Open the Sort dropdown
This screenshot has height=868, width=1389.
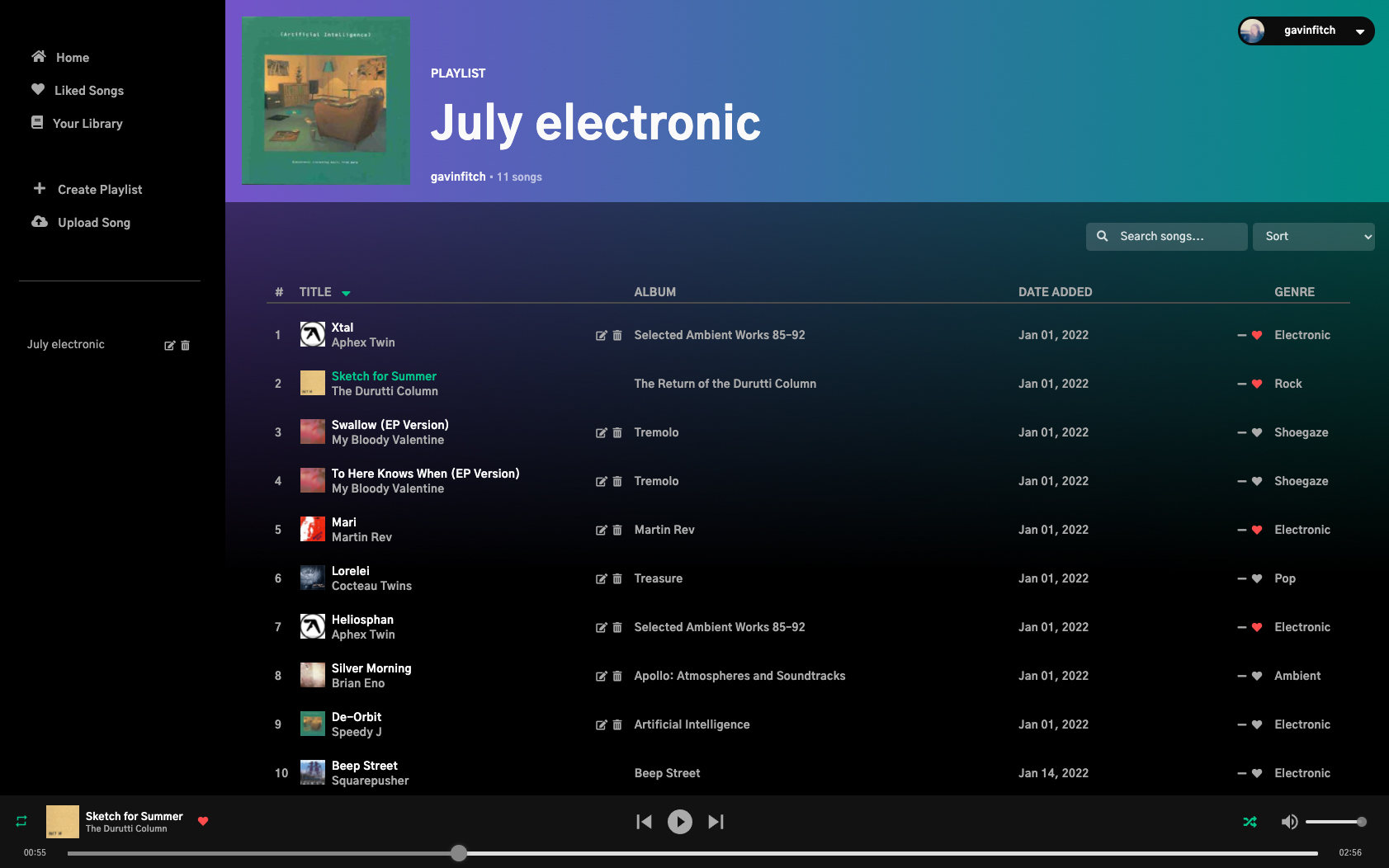click(1313, 236)
